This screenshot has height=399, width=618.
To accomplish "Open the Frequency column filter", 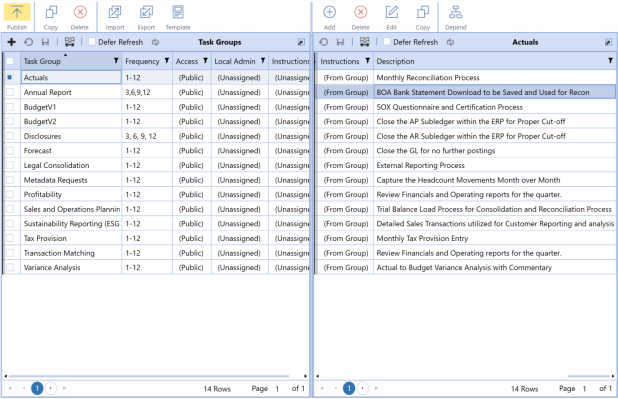I will click(x=167, y=61).
